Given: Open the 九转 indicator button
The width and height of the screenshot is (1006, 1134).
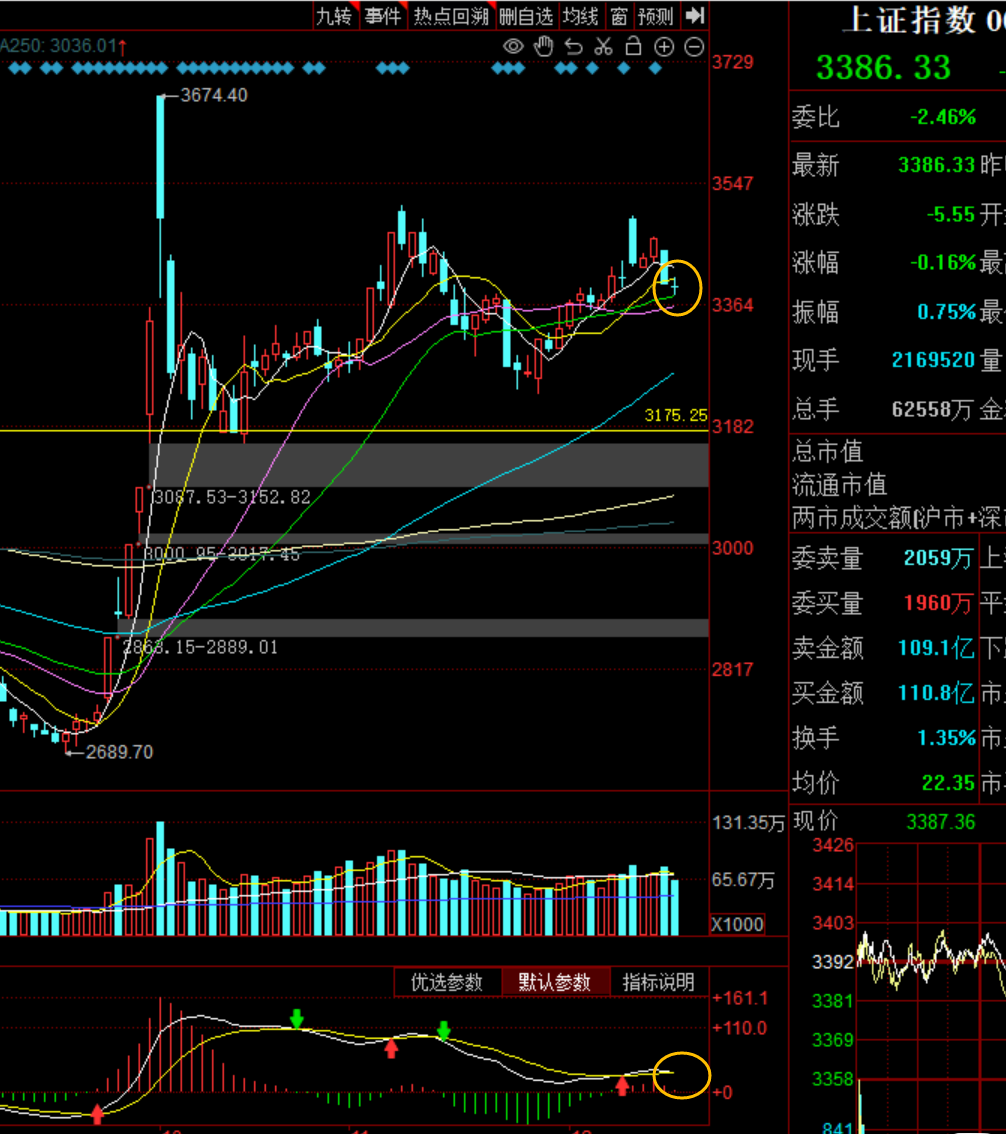Looking at the screenshot, I should tap(334, 16).
